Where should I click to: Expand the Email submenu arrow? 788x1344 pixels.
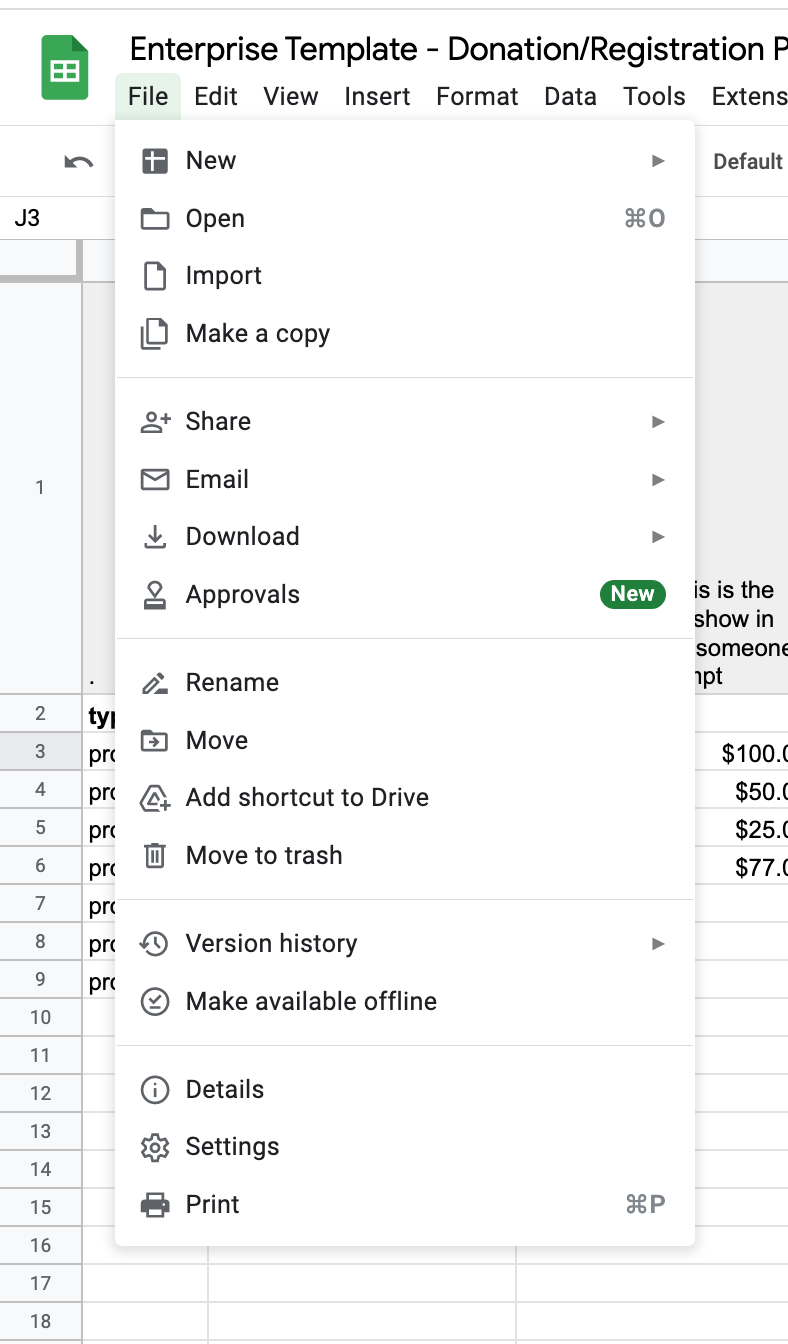(x=658, y=480)
